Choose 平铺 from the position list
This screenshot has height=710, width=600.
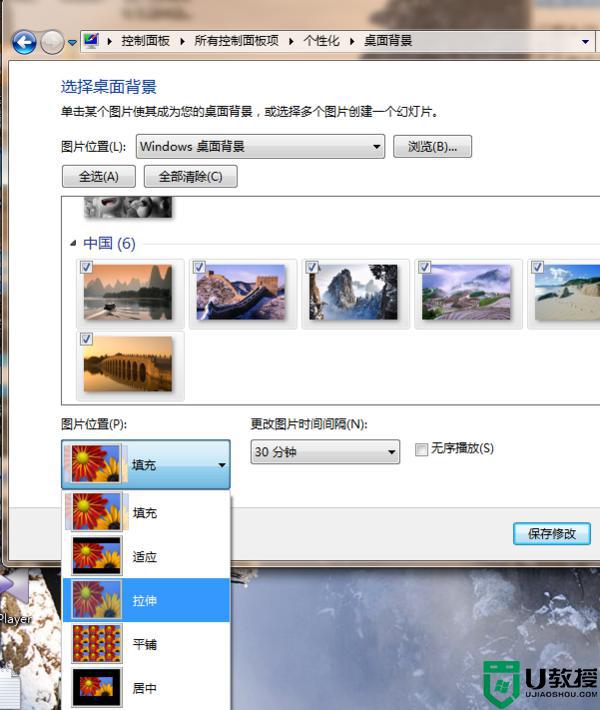[x=146, y=643]
